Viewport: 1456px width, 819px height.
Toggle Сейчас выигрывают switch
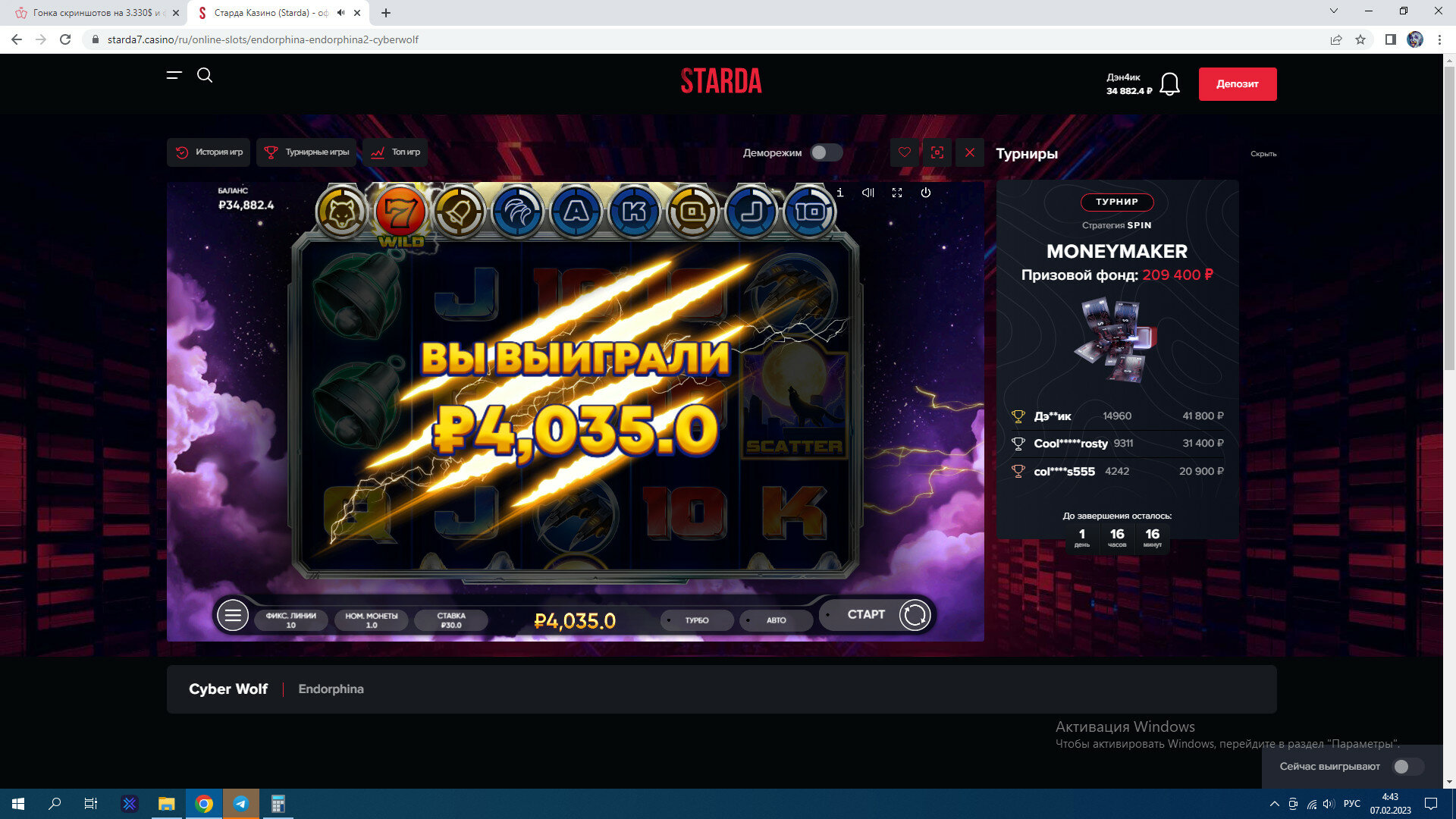click(1407, 767)
